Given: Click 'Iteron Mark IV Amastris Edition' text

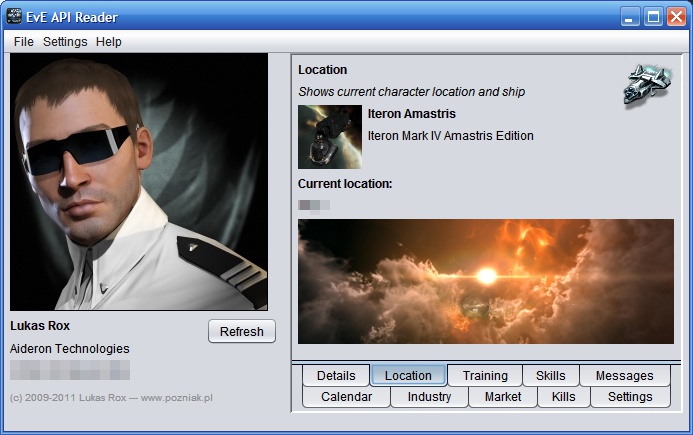Looking at the screenshot, I should pos(450,136).
